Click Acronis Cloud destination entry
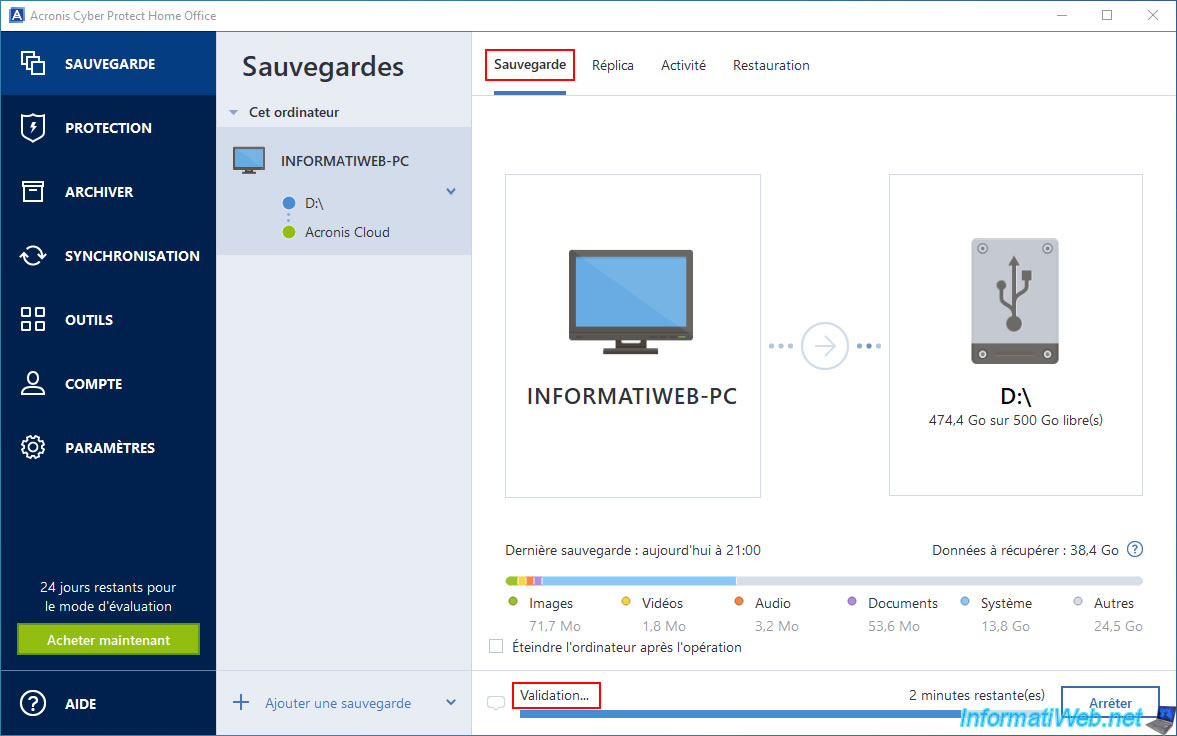1177x736 pixels. coord(347,232)
